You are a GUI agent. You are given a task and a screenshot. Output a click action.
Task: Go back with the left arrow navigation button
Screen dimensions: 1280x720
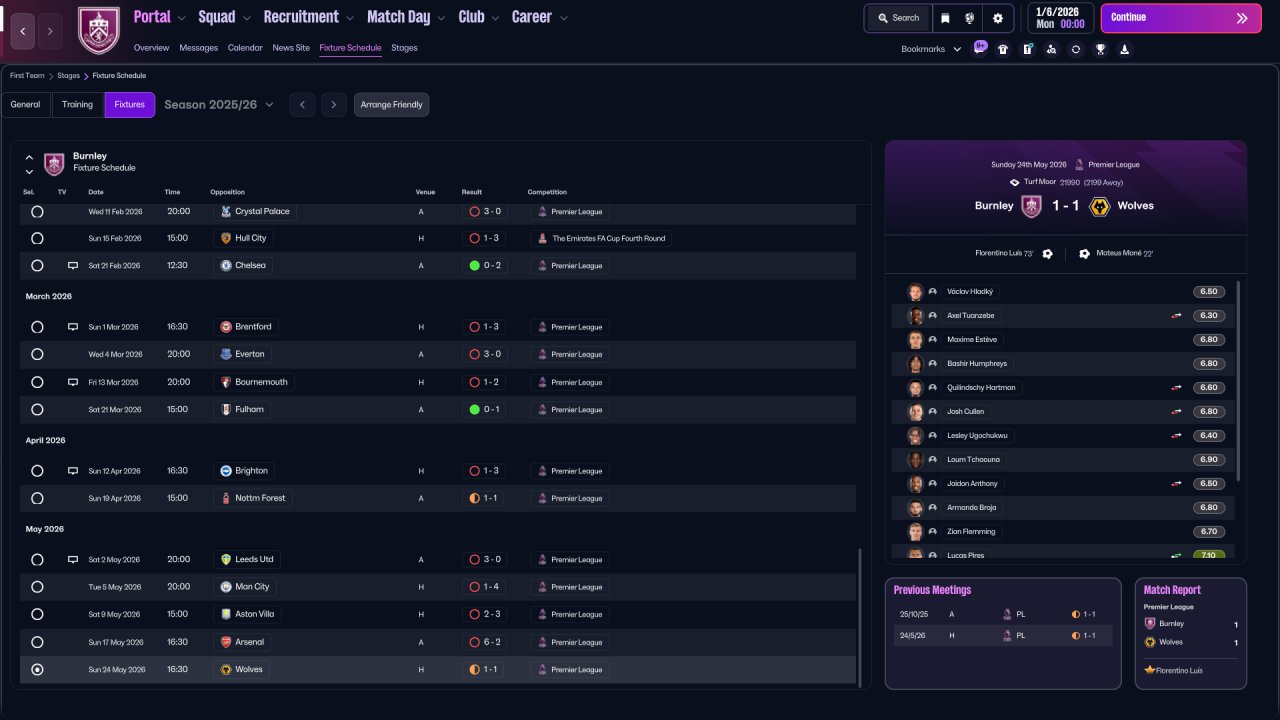[22, 31]
